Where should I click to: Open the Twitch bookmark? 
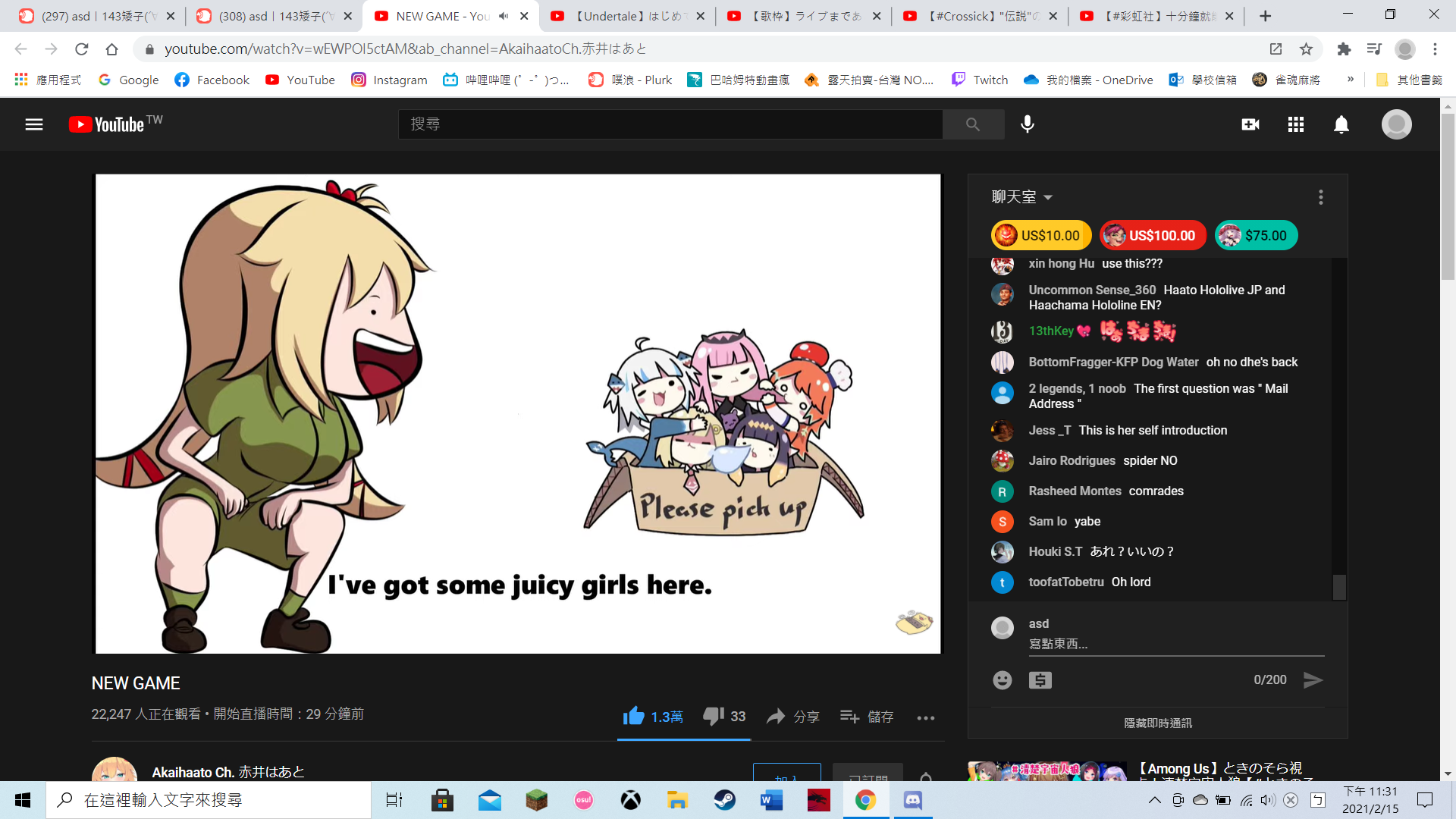[980, 80]
